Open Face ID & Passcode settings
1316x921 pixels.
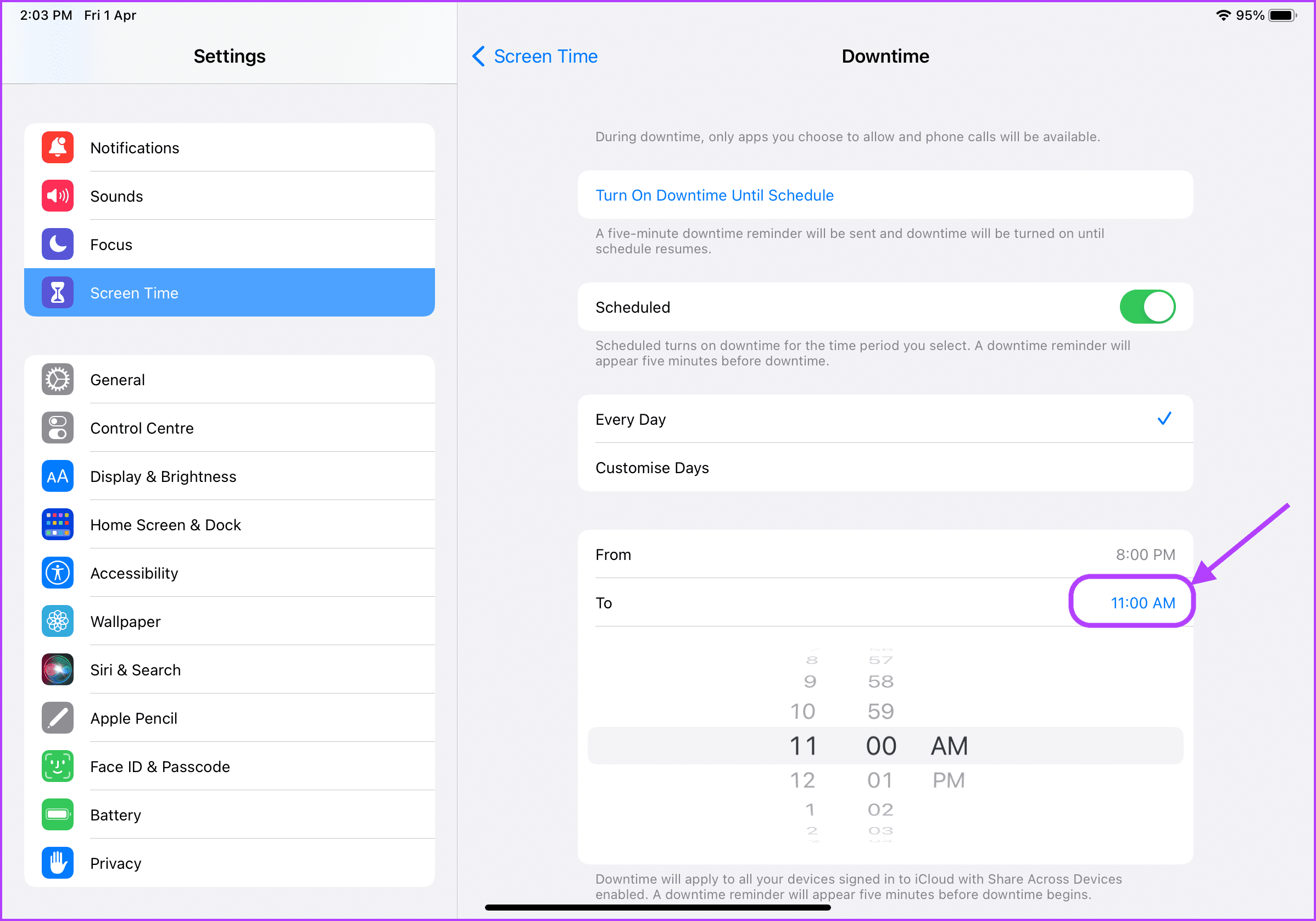(229, 766)
